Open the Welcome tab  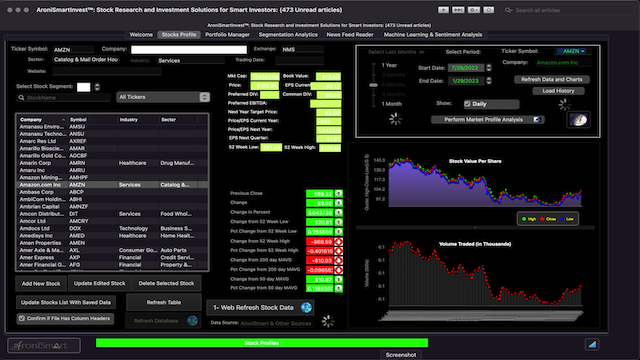(x=141, y=35)
